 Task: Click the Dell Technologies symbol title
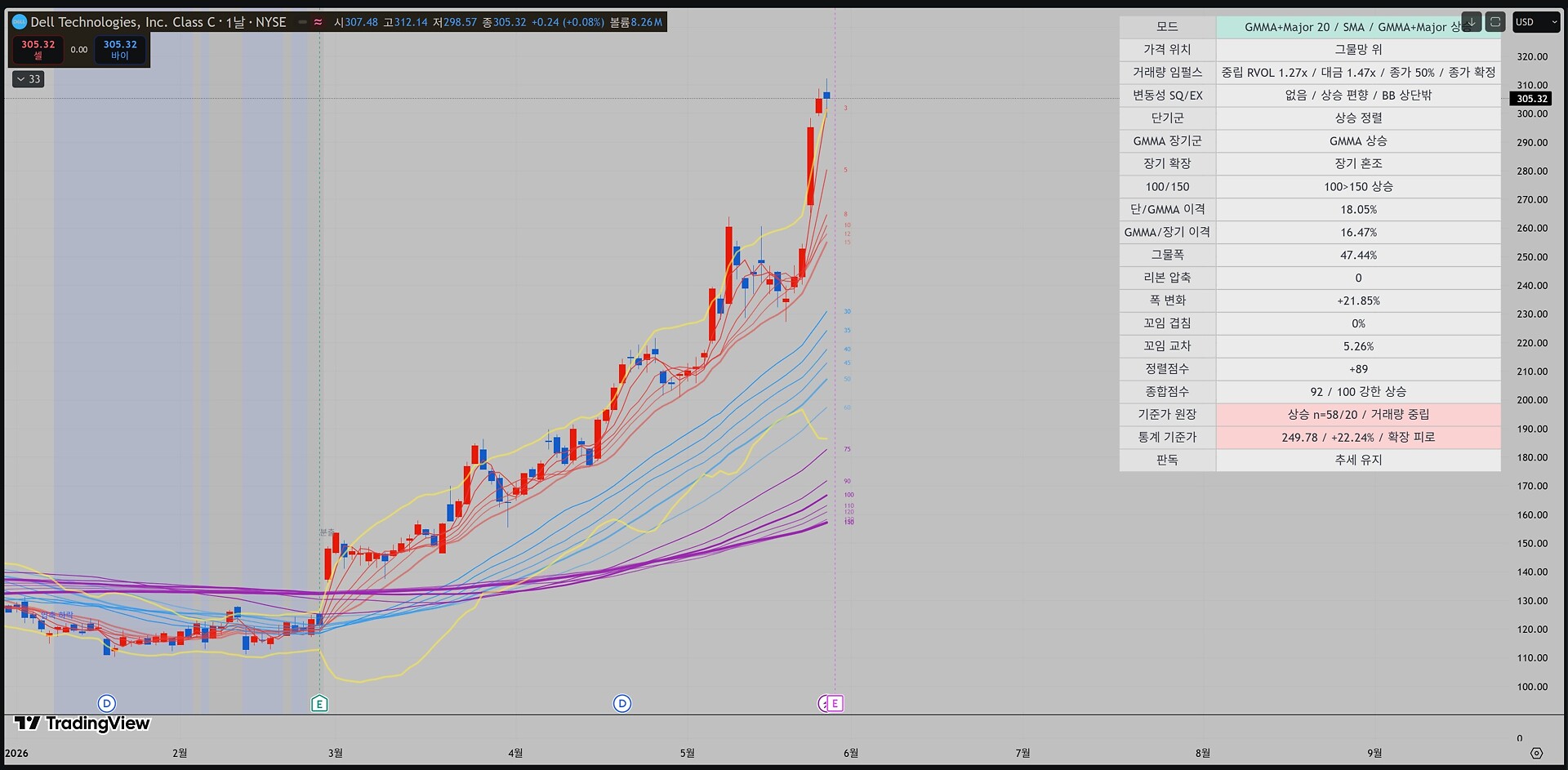click(123, 22)
